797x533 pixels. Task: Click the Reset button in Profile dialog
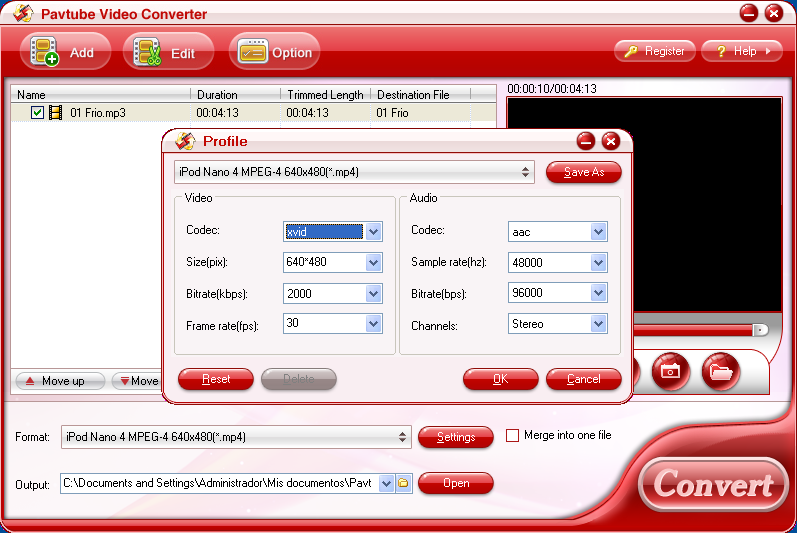(x=216, y=379)
